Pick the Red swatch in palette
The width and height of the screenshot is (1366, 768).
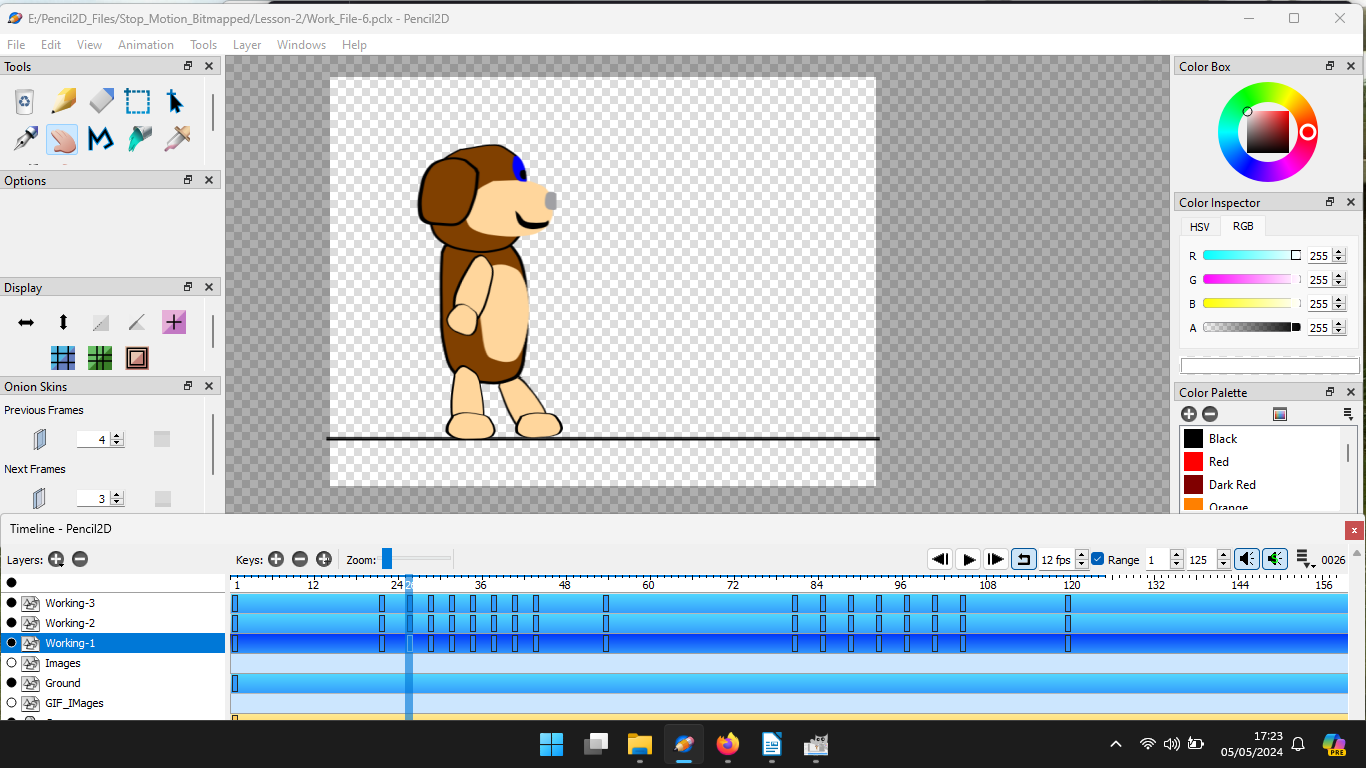click(x=1193, y=461)
